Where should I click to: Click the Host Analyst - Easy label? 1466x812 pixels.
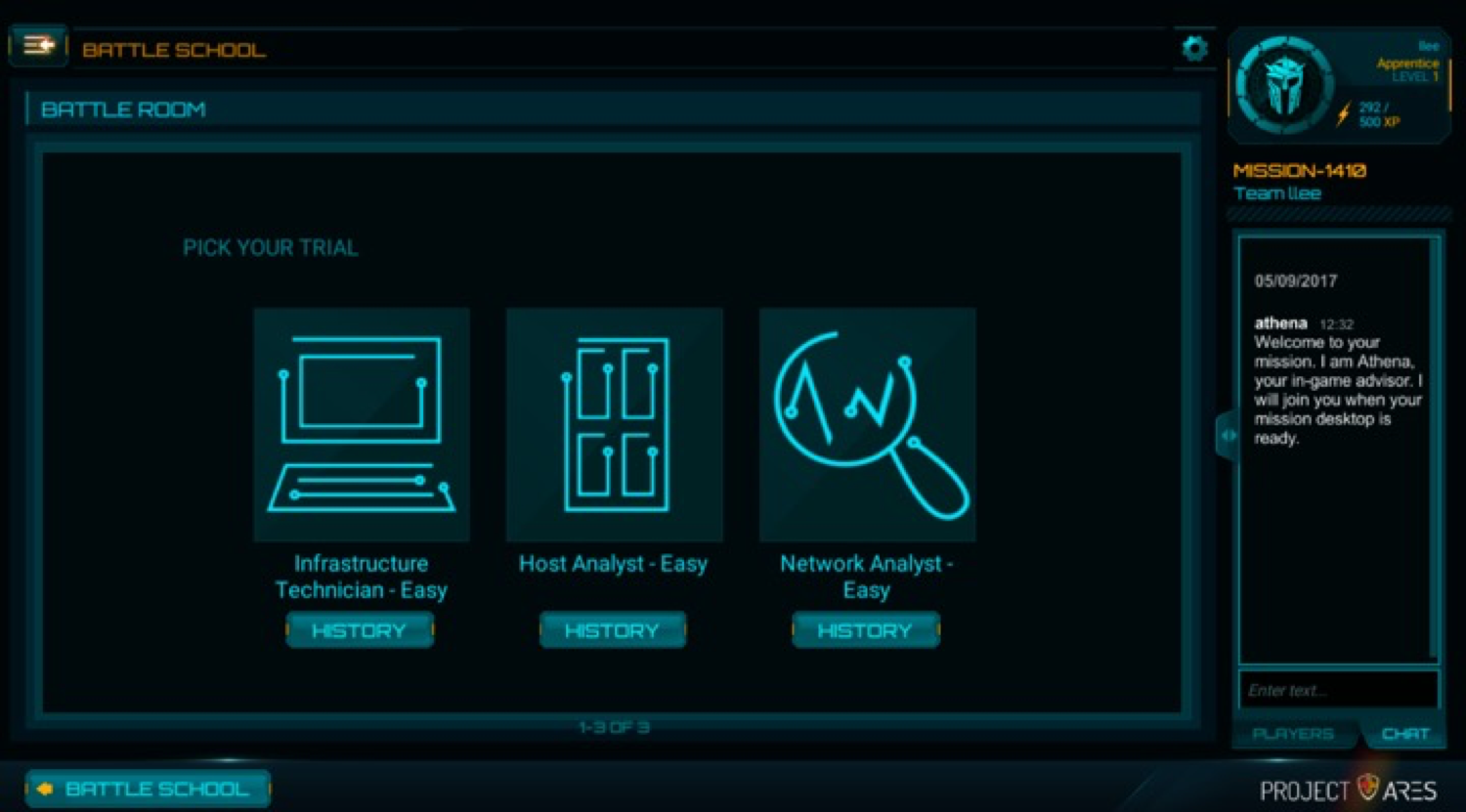pyautogui.click(x=613, y=564)
